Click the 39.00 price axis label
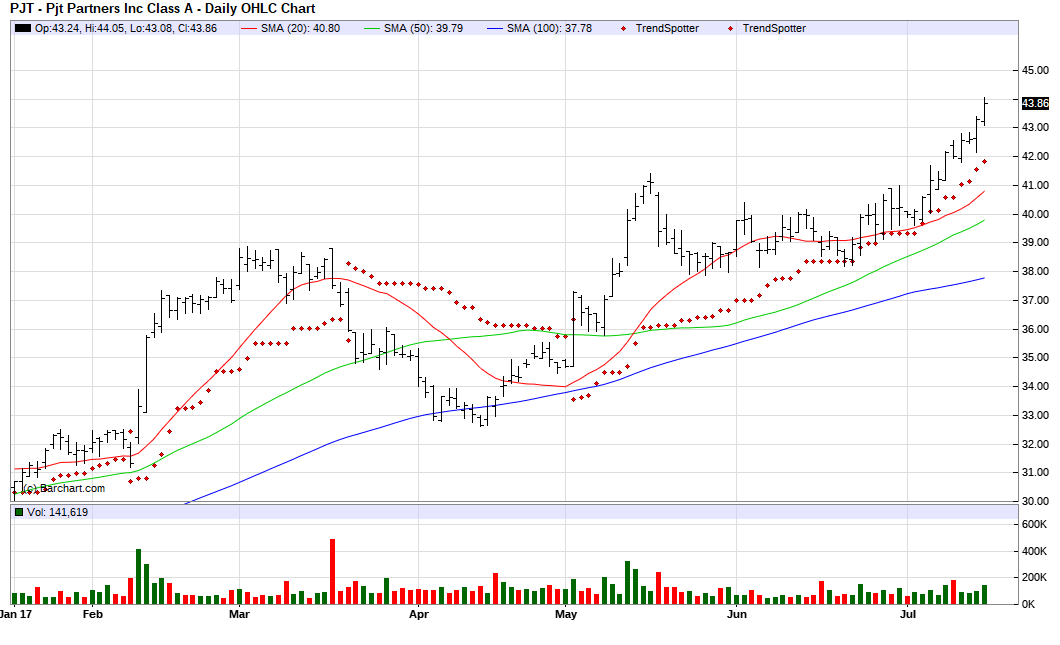This screenshot has height=645, width=1060. (1035, 242)
